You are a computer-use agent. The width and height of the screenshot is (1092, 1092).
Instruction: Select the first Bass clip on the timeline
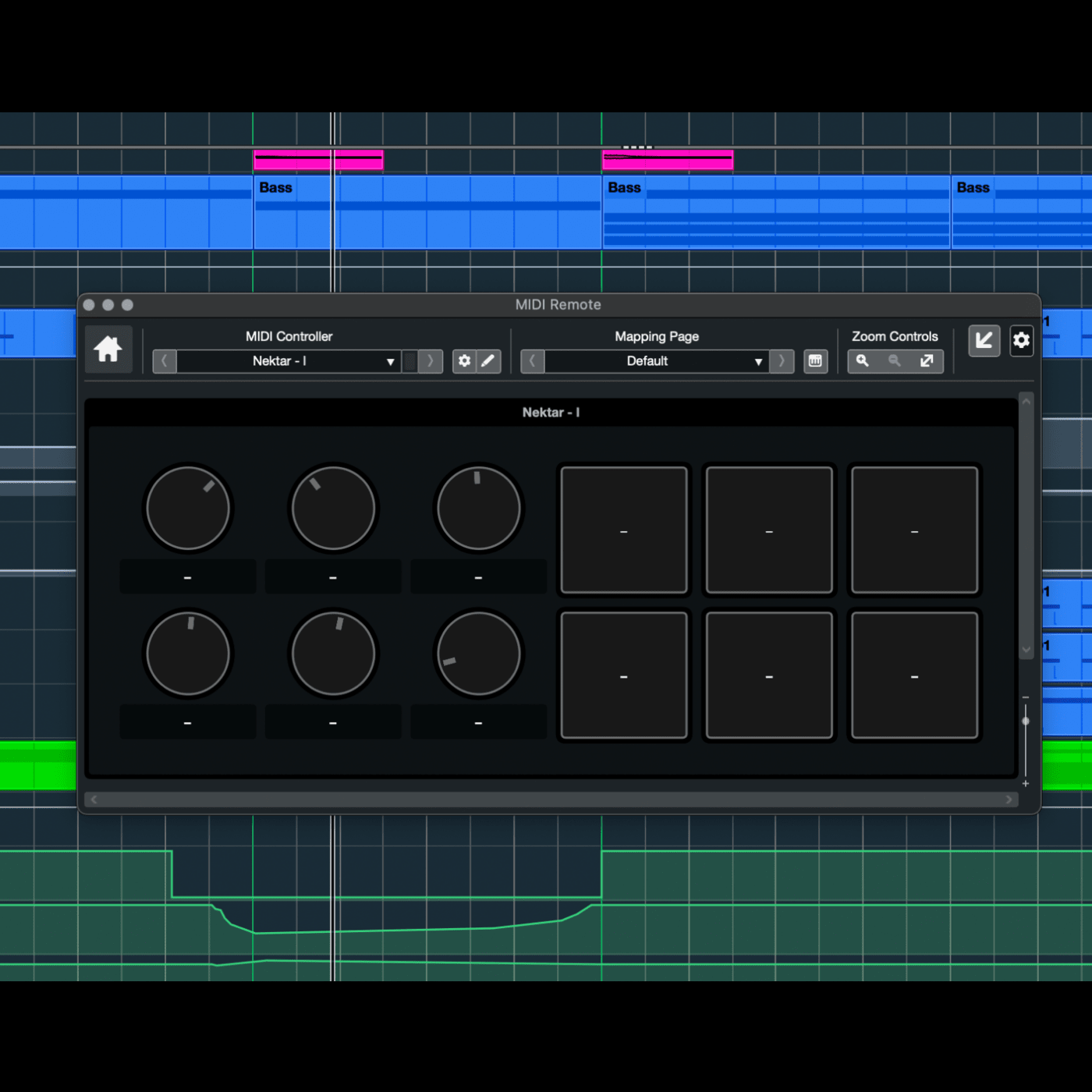pyautogui.click(x=427, y=212)
